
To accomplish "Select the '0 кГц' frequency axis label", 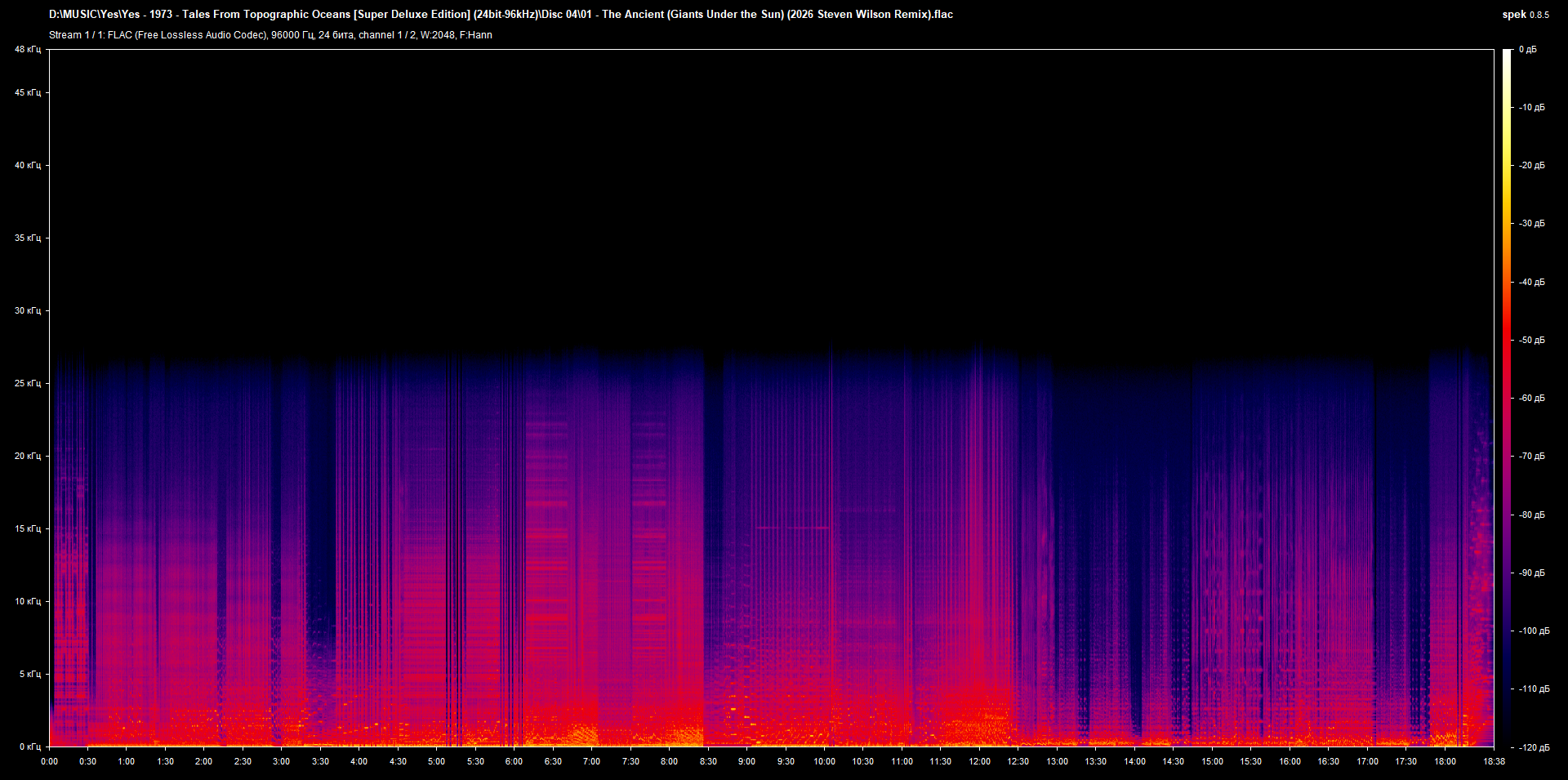I will coord(30,747).
